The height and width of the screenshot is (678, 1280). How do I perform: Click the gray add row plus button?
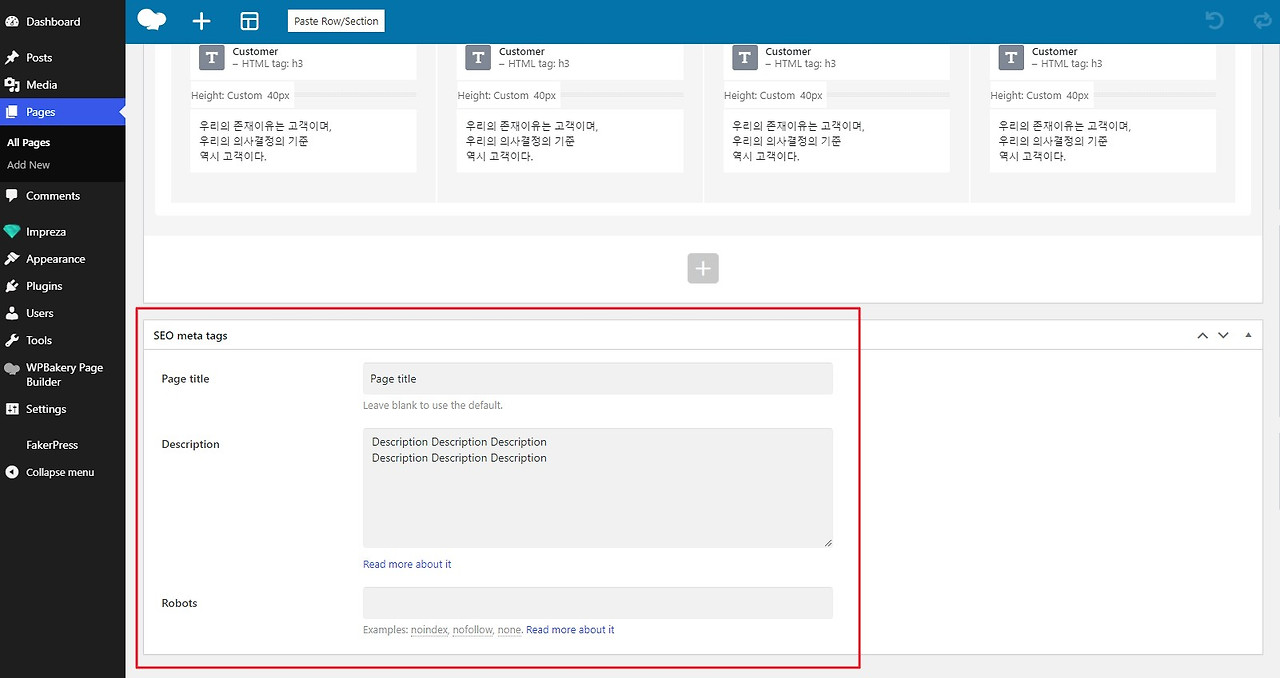coord(703,268)
